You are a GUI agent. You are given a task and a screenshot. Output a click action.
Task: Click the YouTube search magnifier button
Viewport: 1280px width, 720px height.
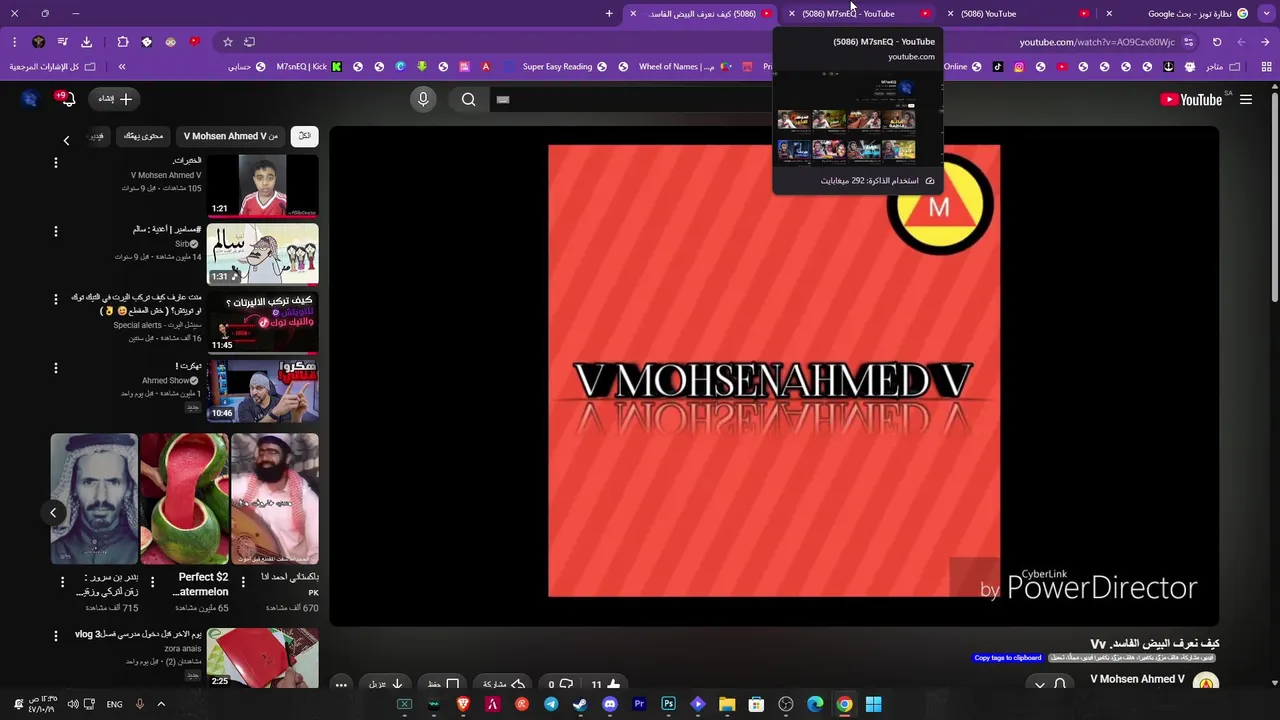(468, 99)
